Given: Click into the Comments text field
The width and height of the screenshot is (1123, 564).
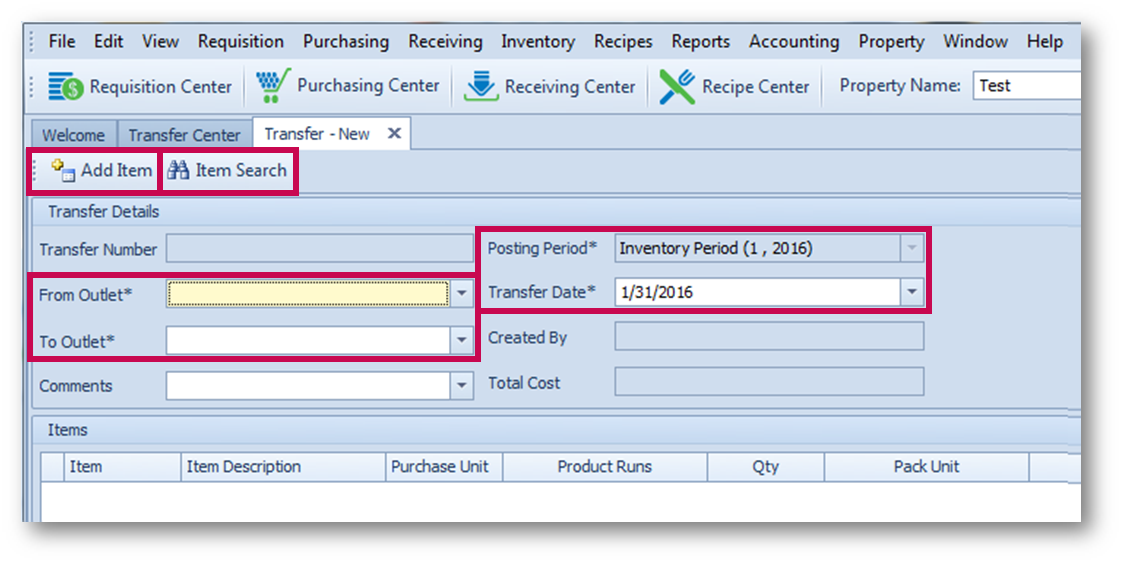Looking at the screenshot, I should pos(308,386).
